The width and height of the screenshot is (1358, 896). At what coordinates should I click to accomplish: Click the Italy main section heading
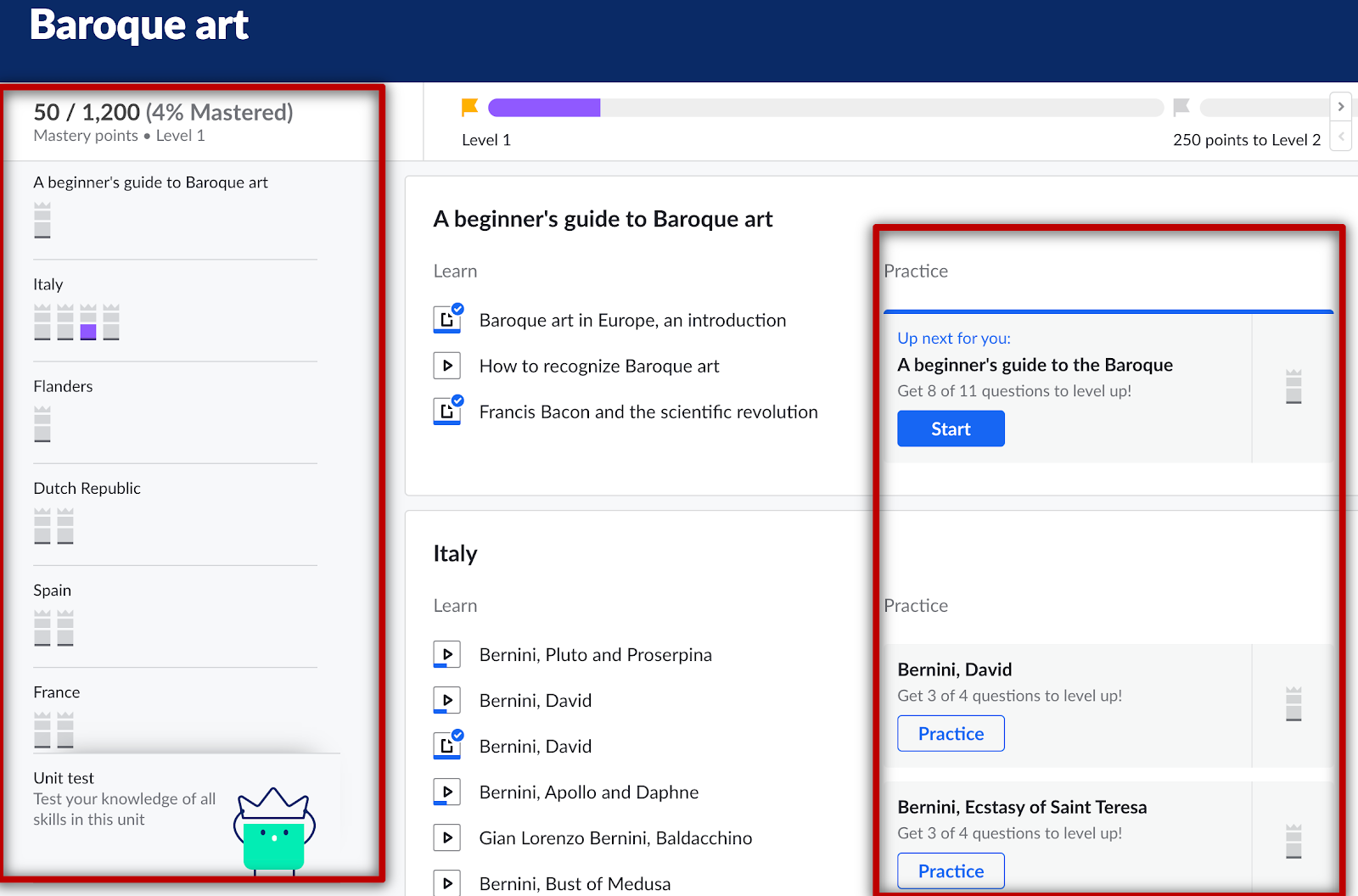tap(455, 553)
